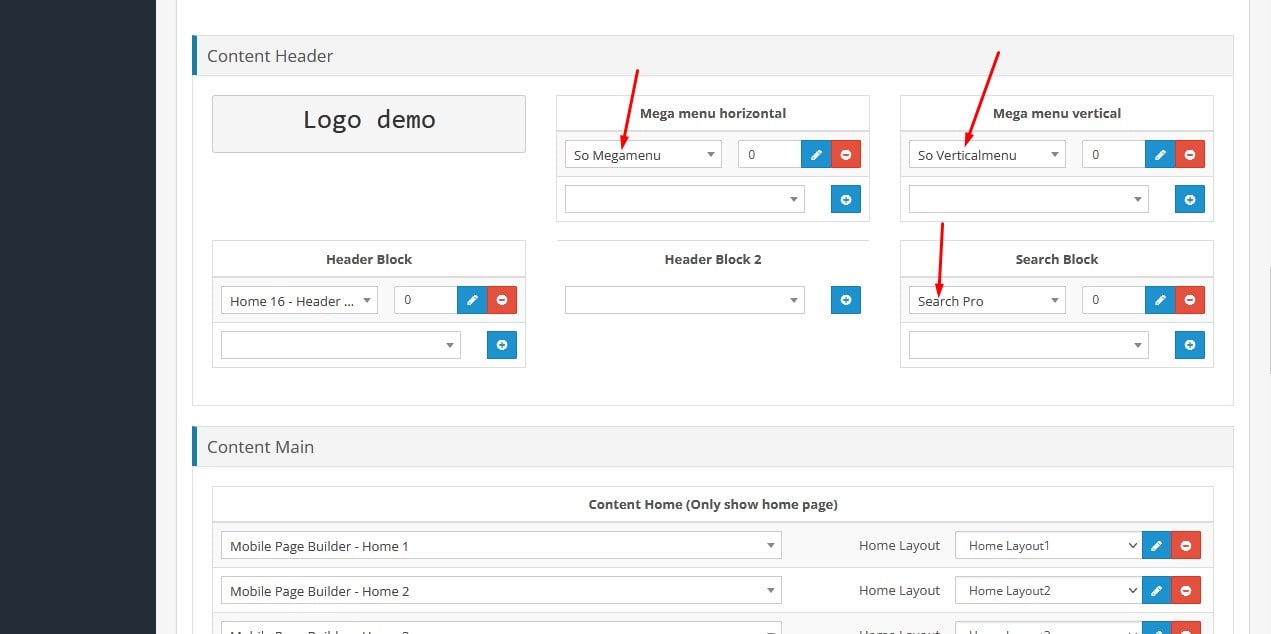This screenshot has width=1271, height=634.
Task: Focus the sort order field beside Home 16 - Header
Action: 426,300
